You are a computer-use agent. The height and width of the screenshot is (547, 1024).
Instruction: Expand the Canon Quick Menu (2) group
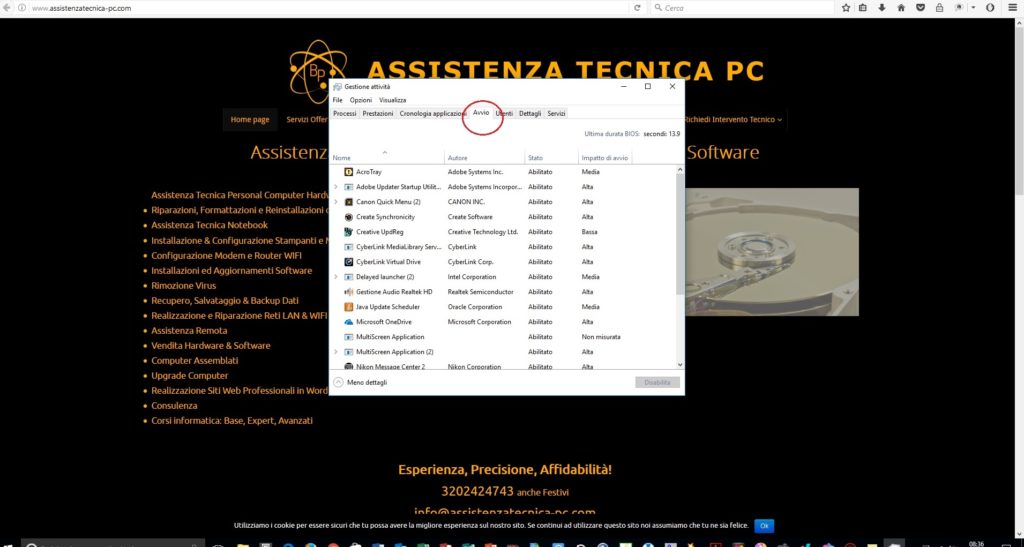pyautogui.click(x=336, y=202)
